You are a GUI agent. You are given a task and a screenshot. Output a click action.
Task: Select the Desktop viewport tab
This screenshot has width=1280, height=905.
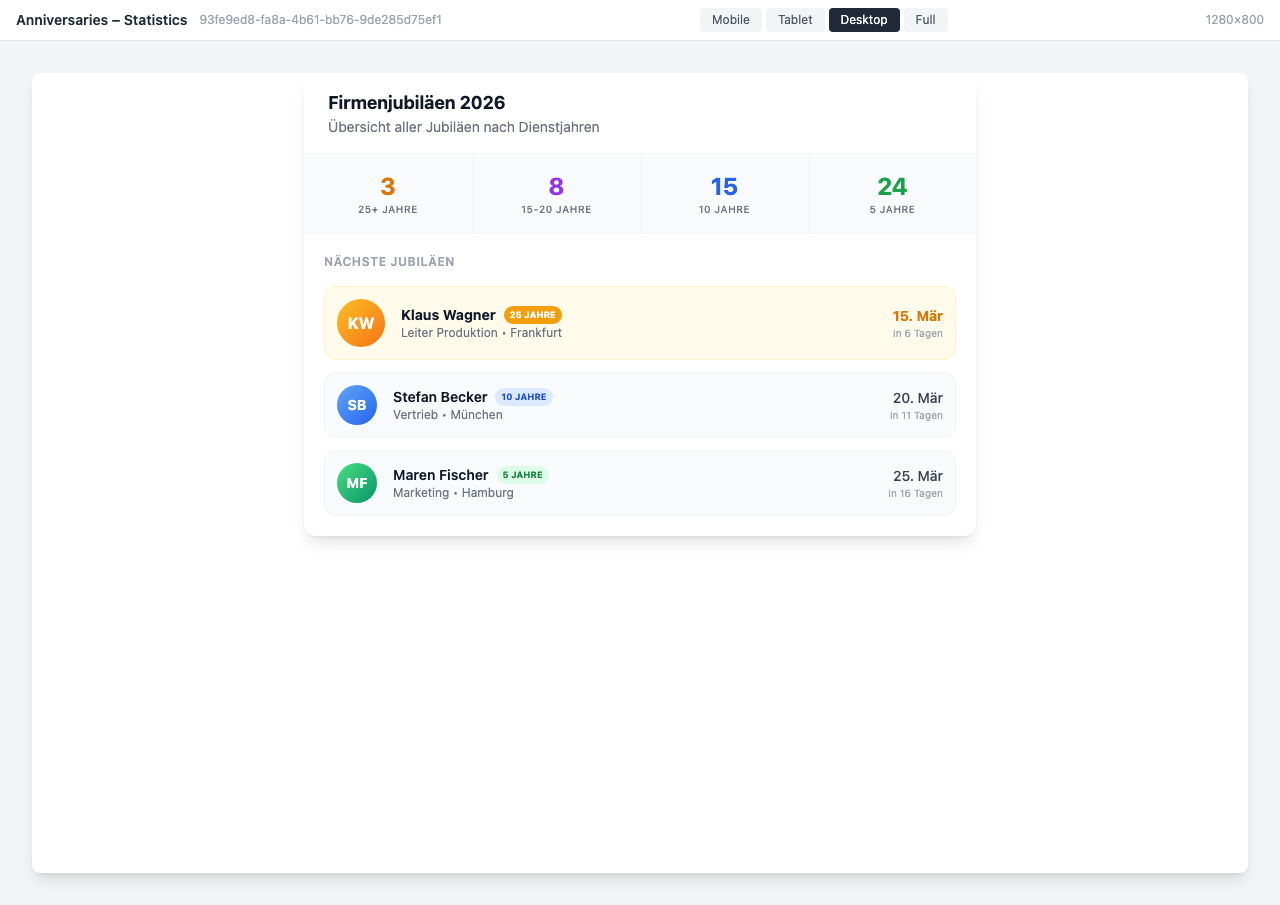(864, 19)
